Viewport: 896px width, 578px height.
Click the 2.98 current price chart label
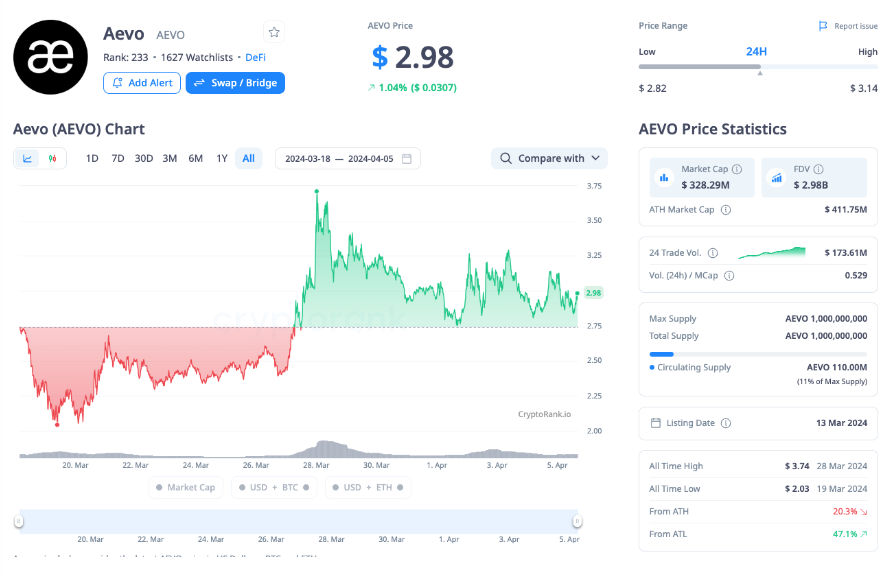pos(594,293)
